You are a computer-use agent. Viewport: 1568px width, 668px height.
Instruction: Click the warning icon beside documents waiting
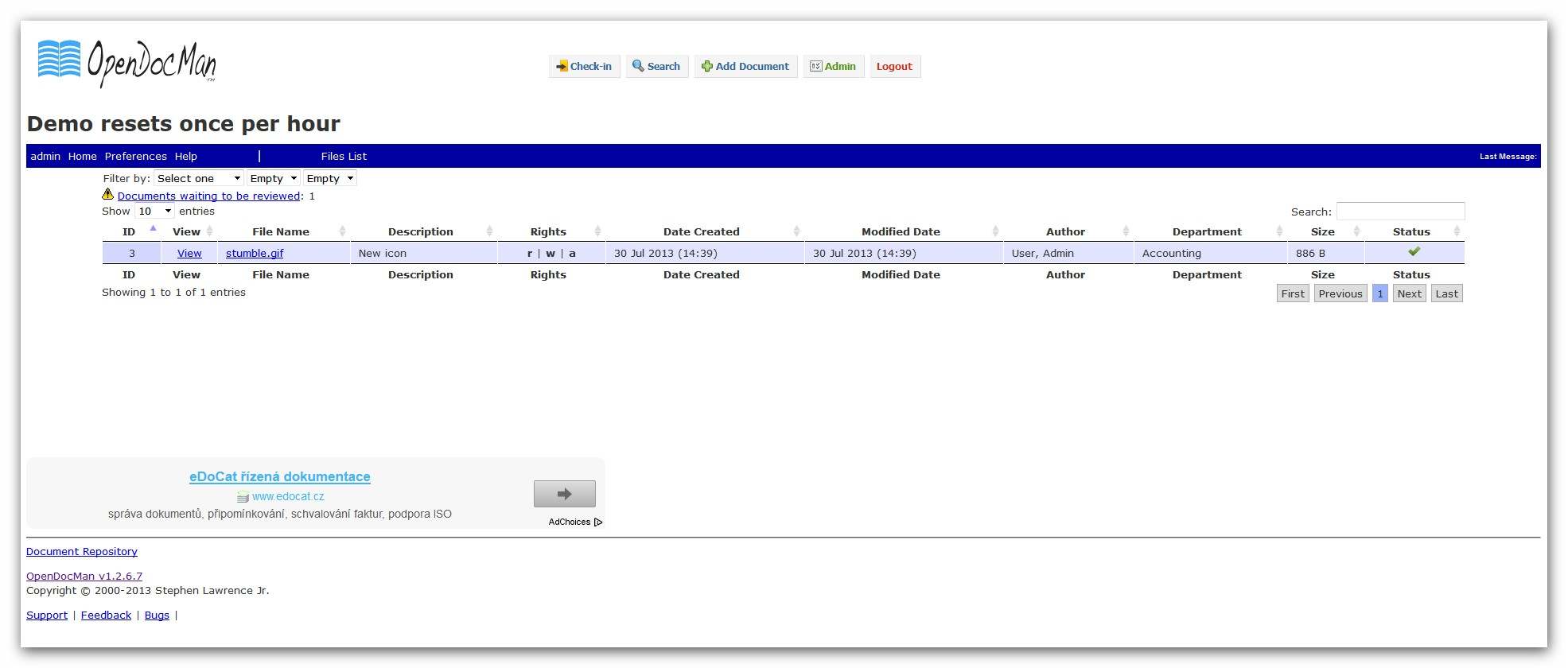pos(108,194)
